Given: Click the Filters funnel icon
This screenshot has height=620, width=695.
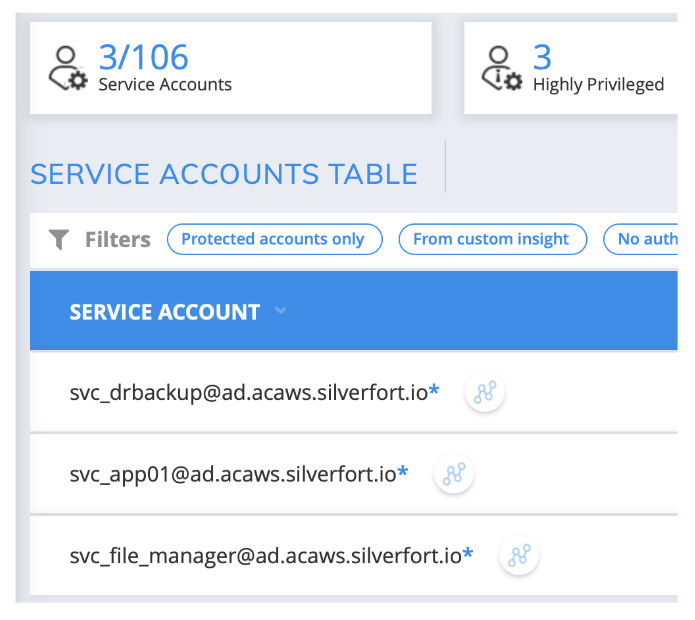Looking at the screenshot, I should point(60,239).
